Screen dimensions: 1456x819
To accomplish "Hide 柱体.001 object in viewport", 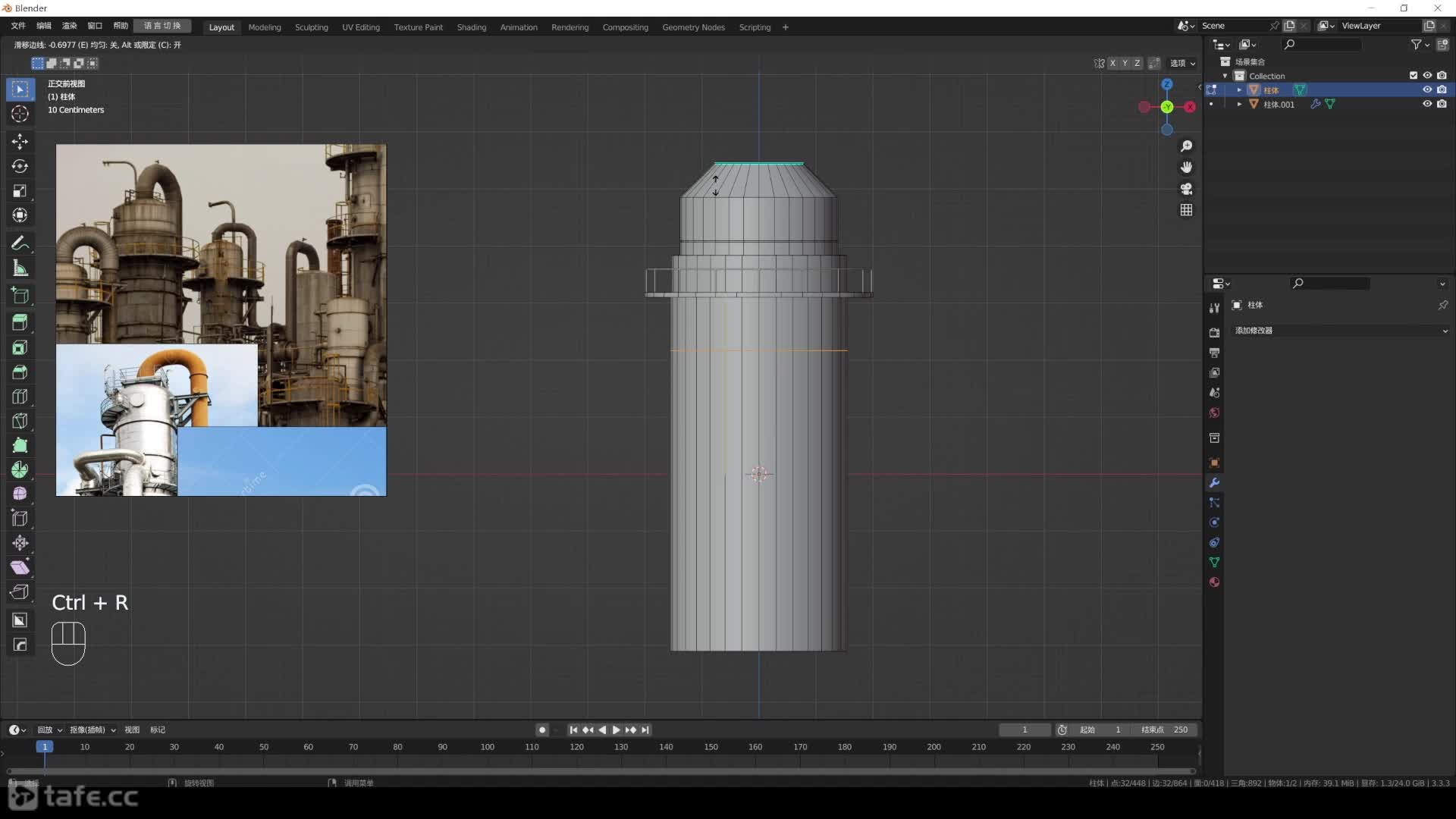I will pyautogui.click(x=1427, y=104).
